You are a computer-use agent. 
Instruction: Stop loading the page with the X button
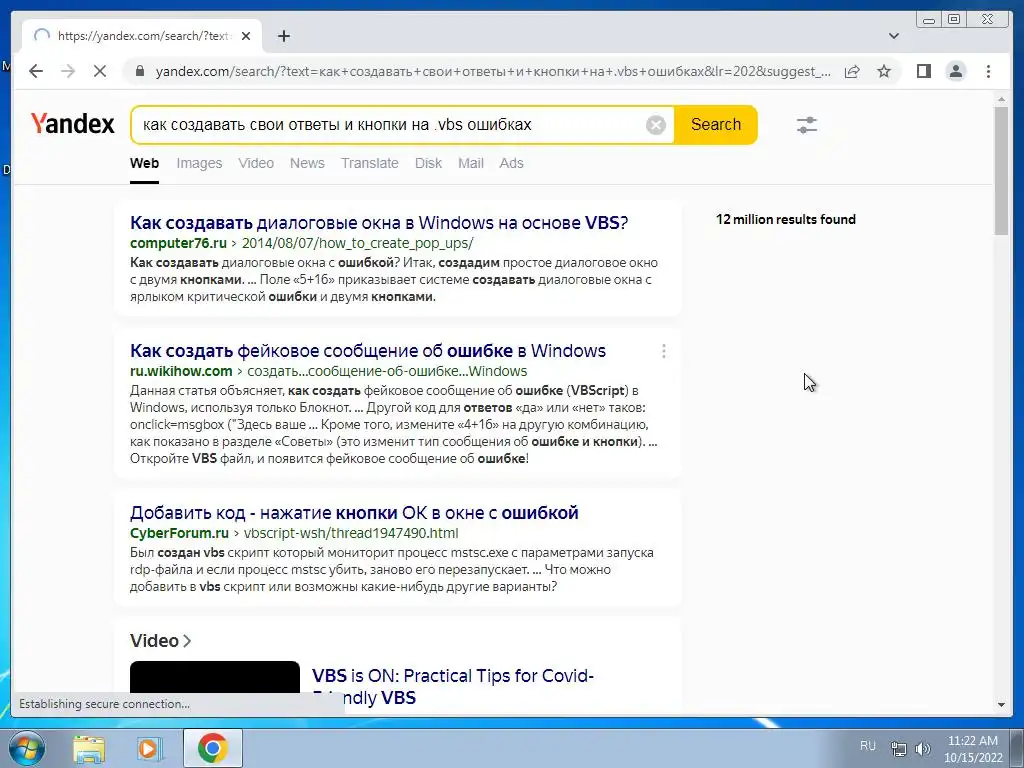coord(100,71)
